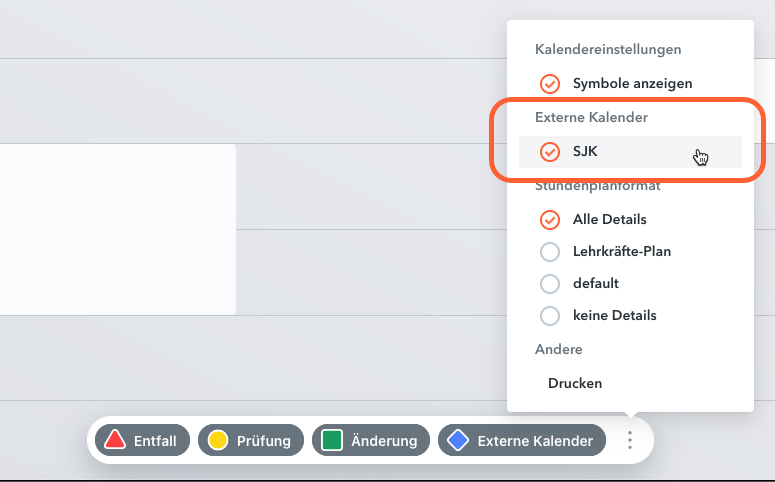Image resolution: width=775 pixels, height=482 pixels.
Task: Select the Lehrkräfte-Plan radio button
Action: click(549, 252)
